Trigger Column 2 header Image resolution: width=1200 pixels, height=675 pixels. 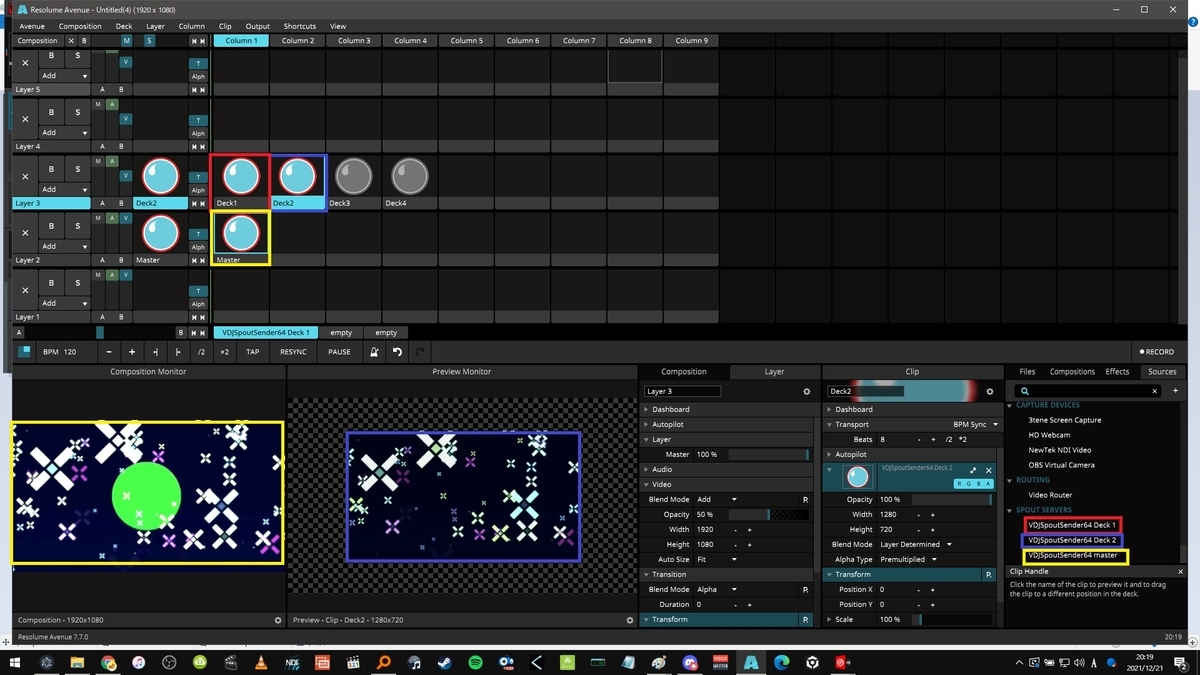297,41
